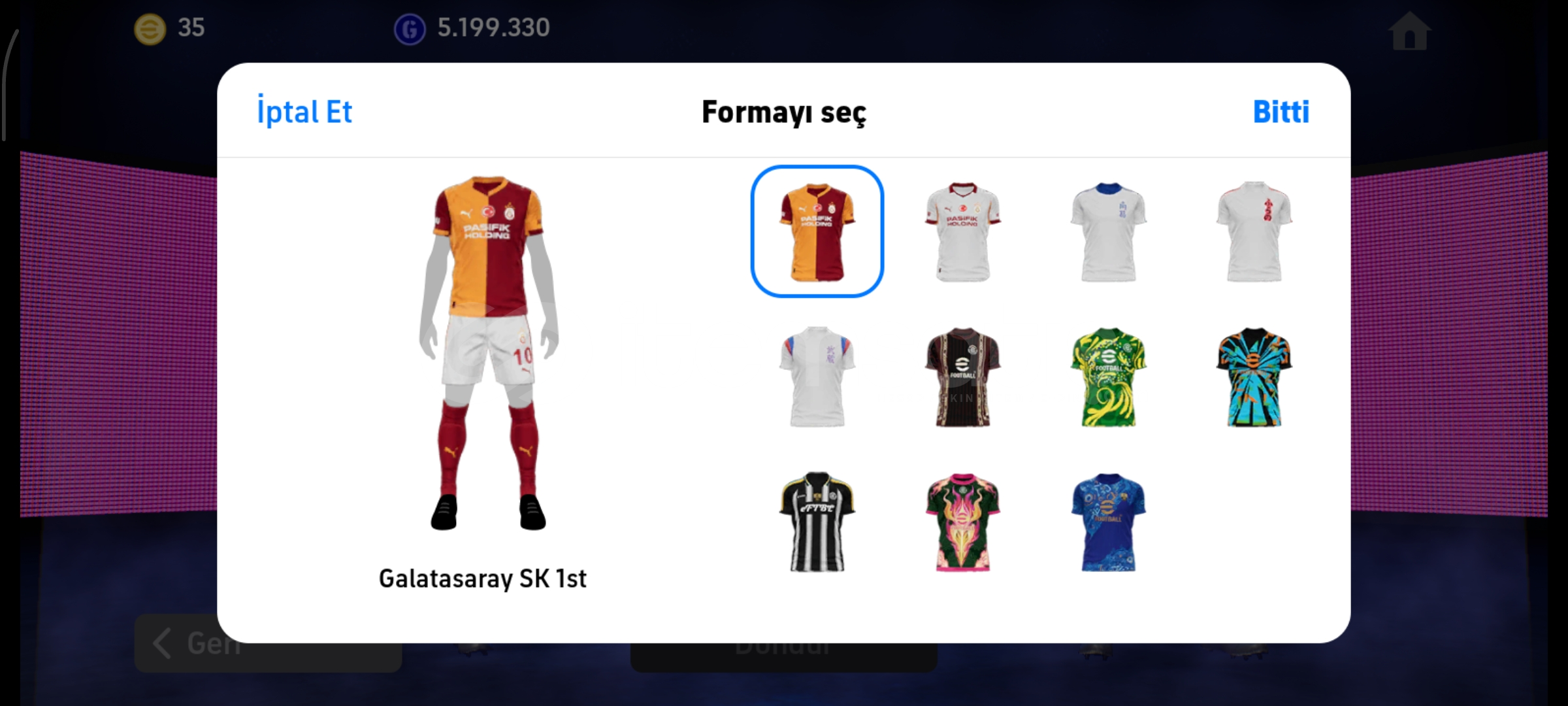Pick the green and yellow swirl kit
Image resolution: width=1568 pixels, height=706 pixels.
click(1108, 377)
